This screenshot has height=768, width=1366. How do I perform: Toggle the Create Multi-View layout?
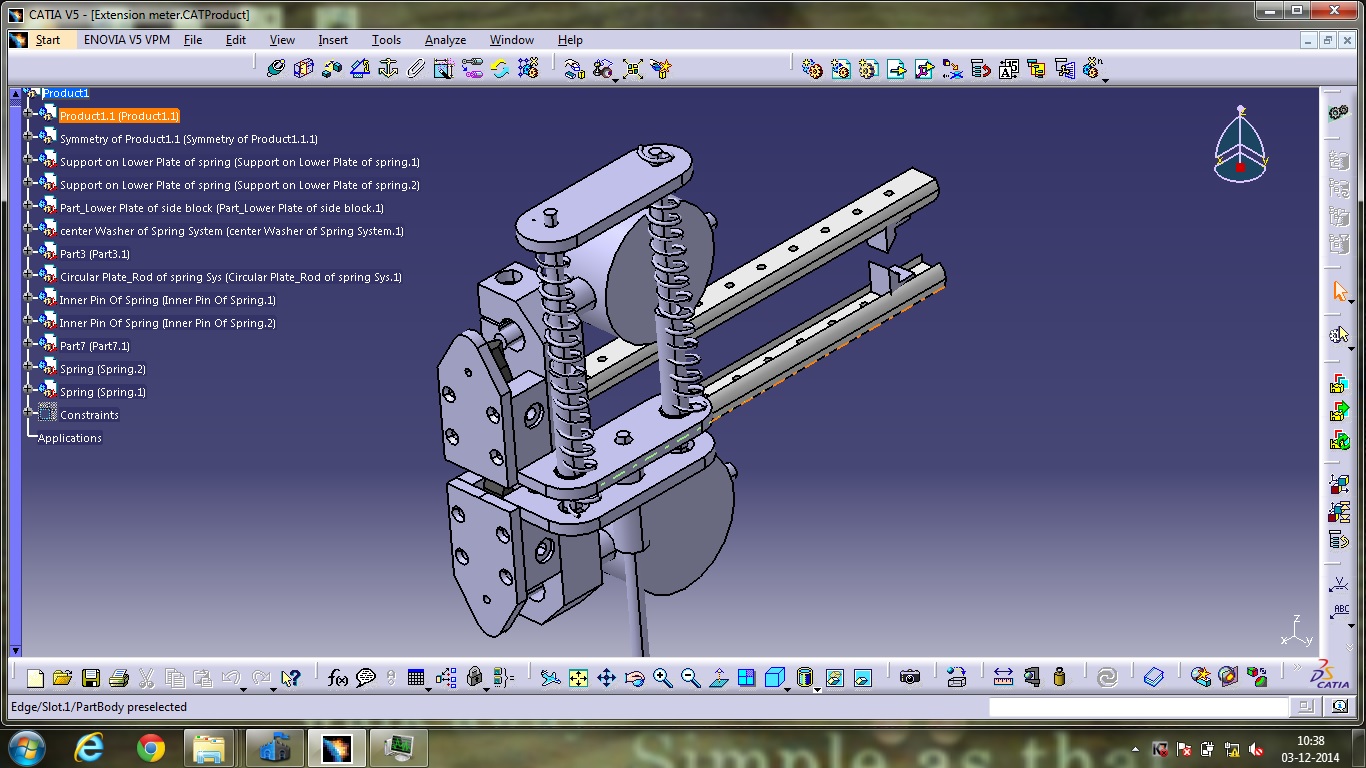click(x=746, y=677)
